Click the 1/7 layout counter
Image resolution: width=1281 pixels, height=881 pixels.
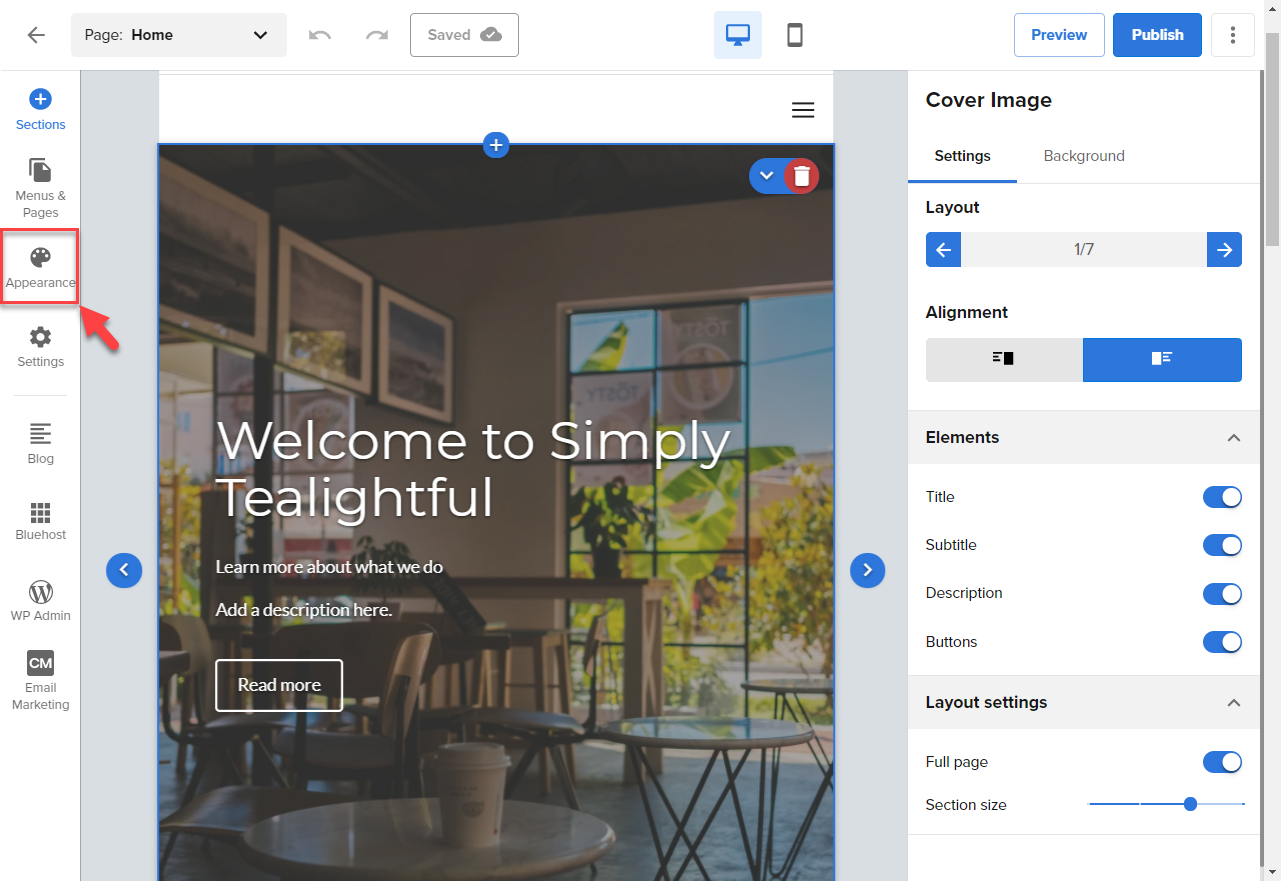[x=1084, y=249]
